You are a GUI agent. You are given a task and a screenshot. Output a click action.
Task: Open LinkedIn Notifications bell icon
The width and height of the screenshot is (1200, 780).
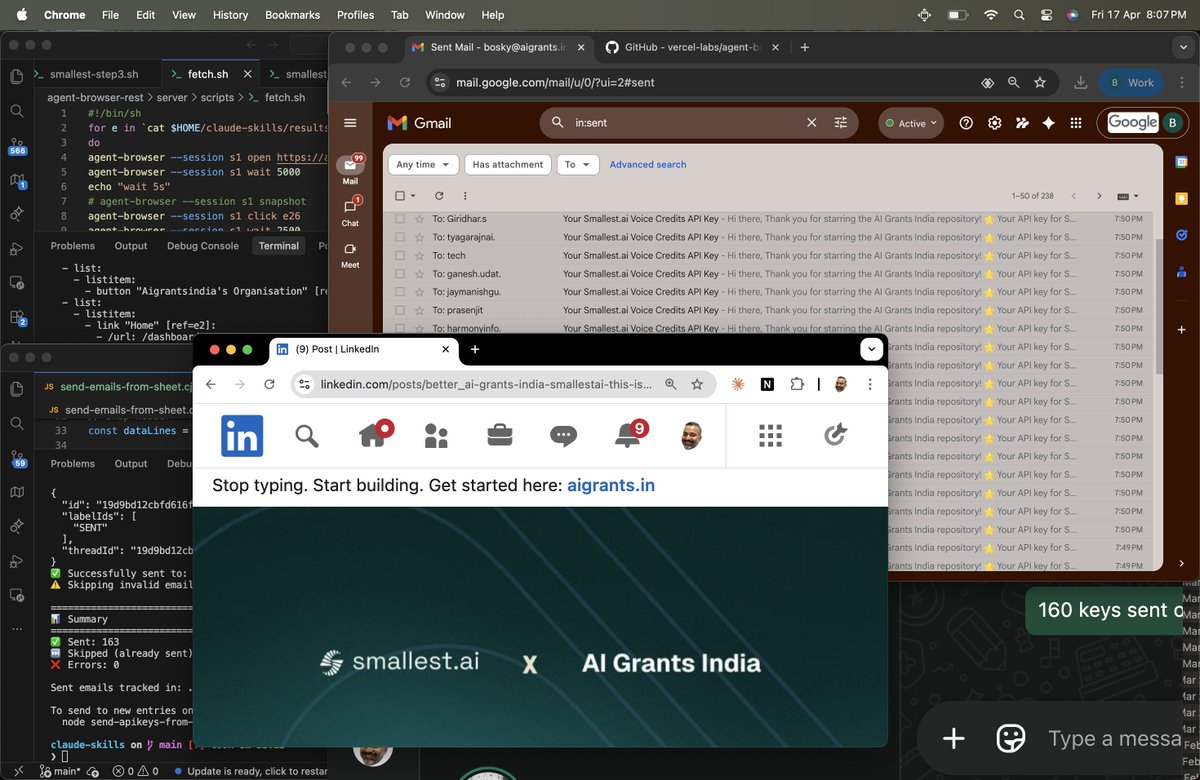(x=630, y=434)
